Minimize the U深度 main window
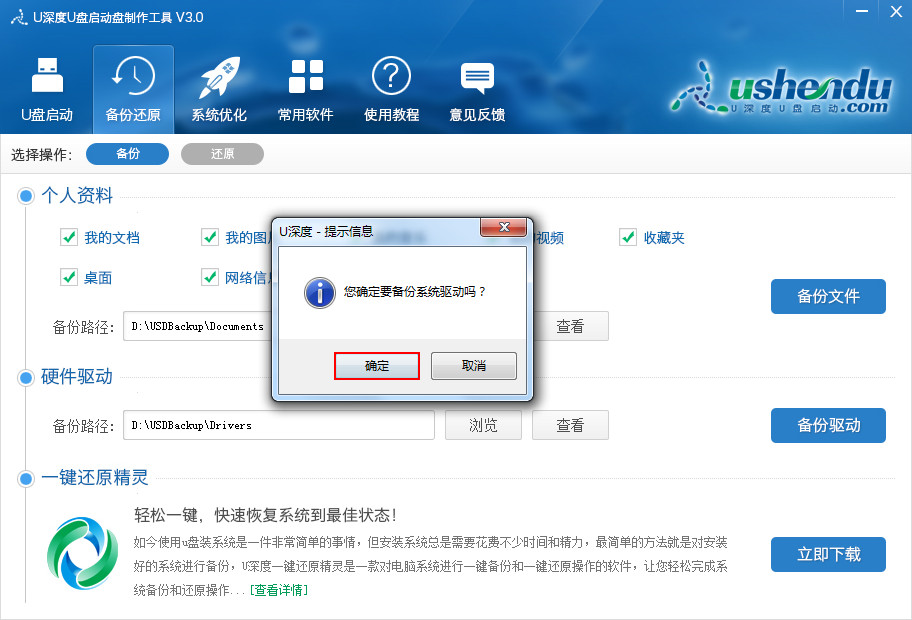 862,11
